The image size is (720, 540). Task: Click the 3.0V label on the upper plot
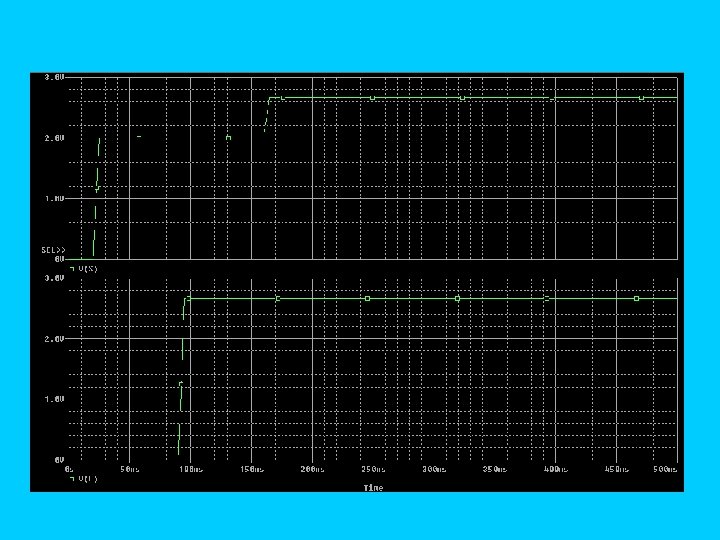(x=55, y=78)
